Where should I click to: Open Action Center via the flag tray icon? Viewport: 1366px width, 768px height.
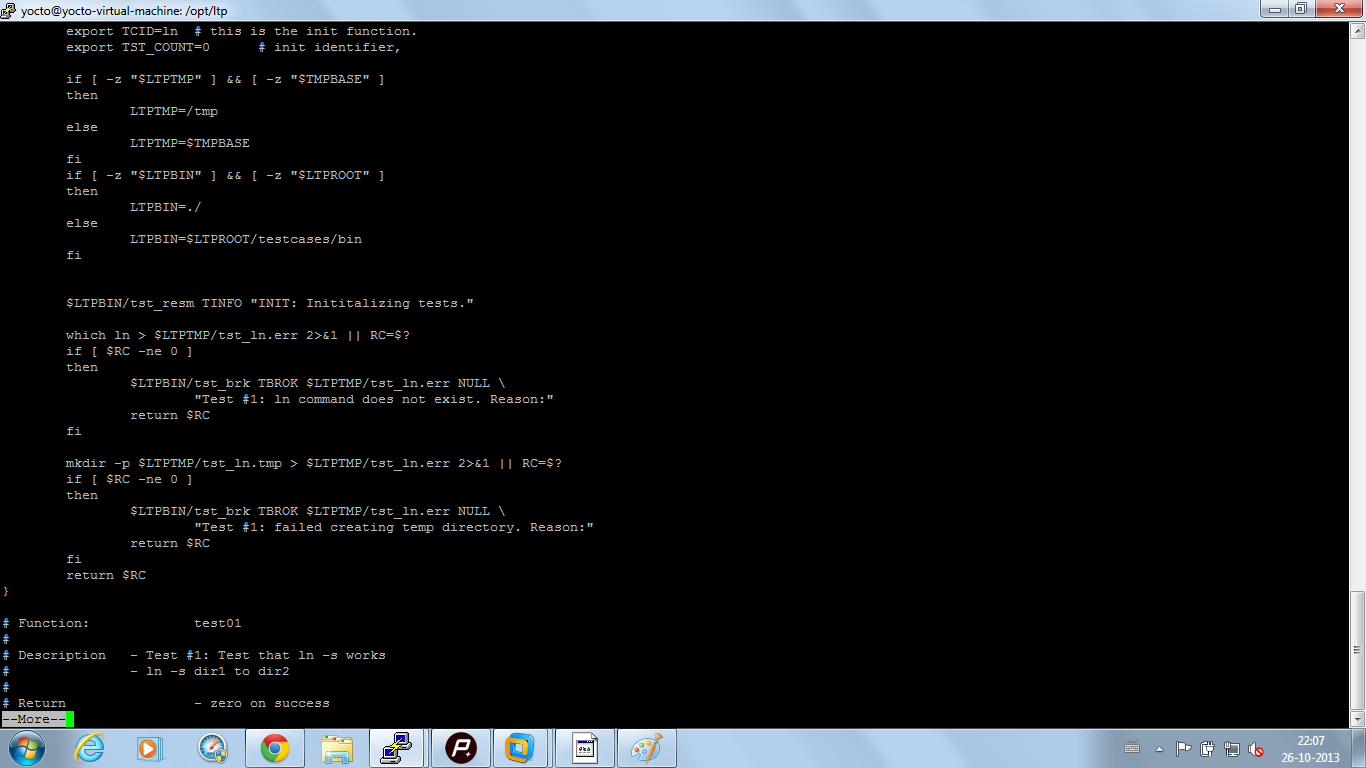click(1184, 748)
